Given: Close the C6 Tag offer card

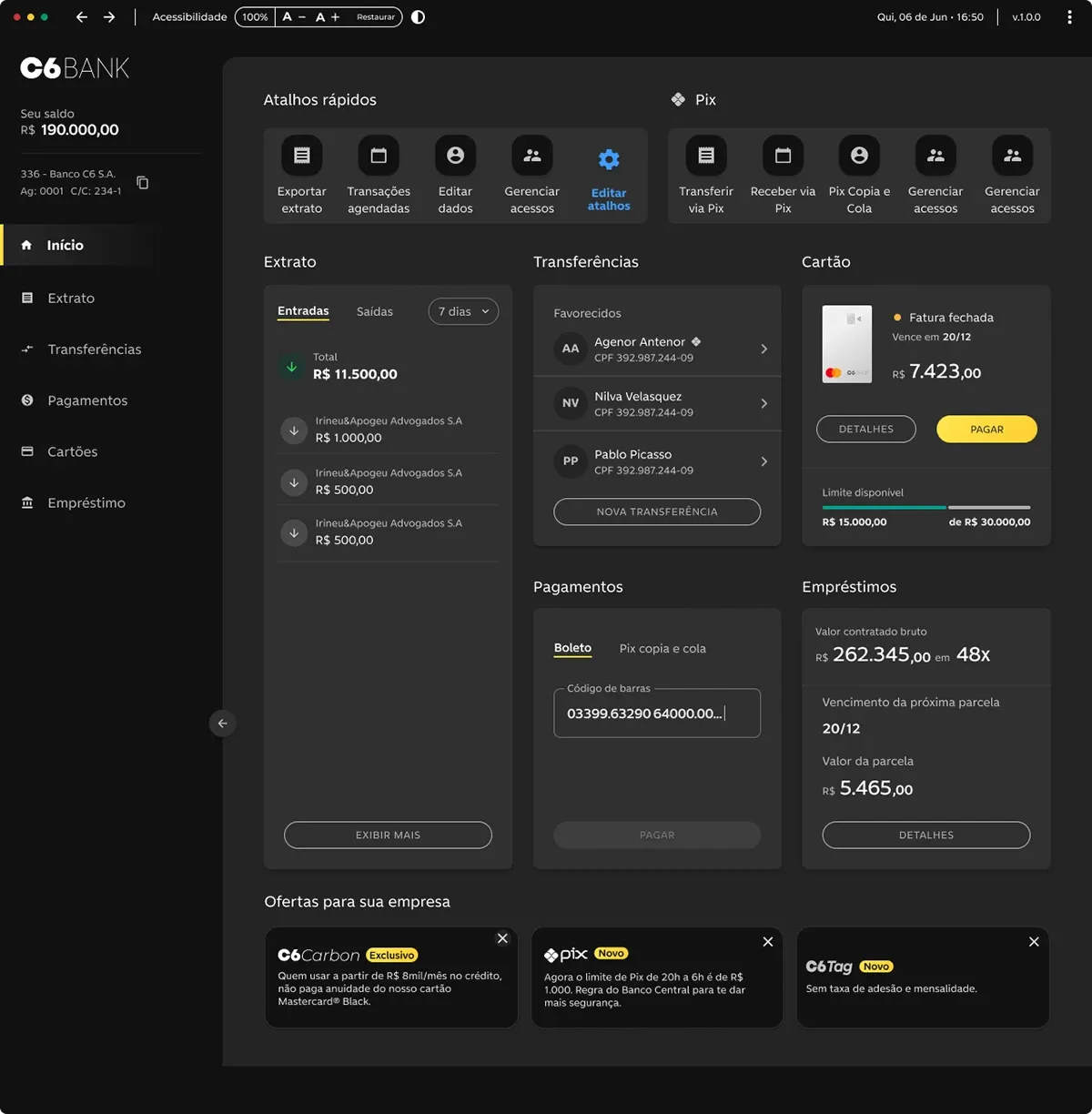Looking at the screenshot, I should pos(1034,942).
